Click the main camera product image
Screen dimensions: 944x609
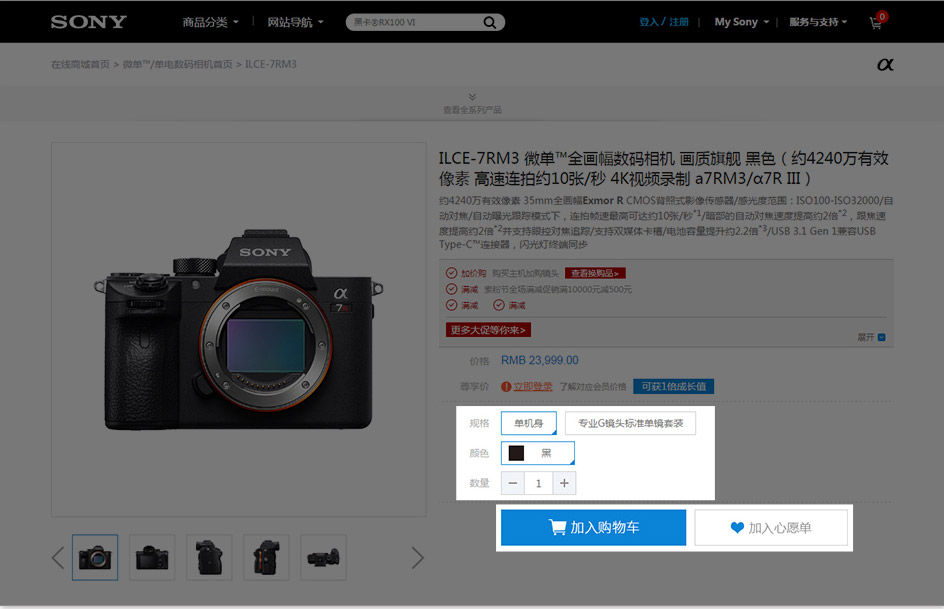(239, 329)
